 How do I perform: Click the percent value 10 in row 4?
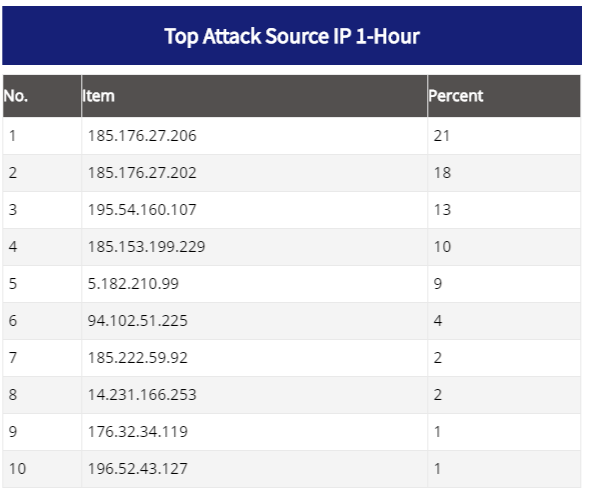click(442, 247)
